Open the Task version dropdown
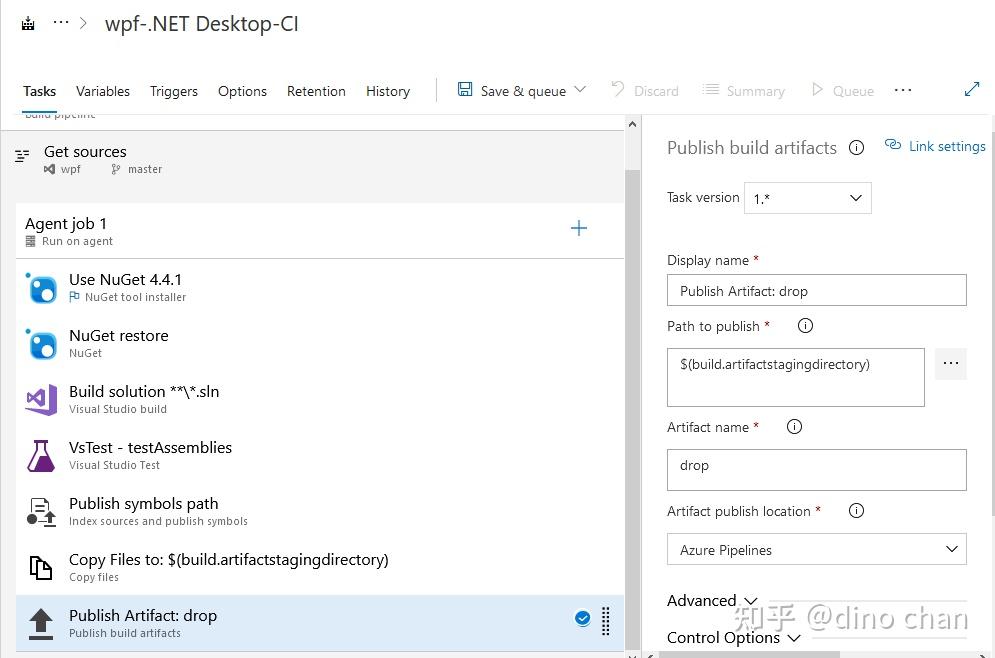 [x=807, y=198]
